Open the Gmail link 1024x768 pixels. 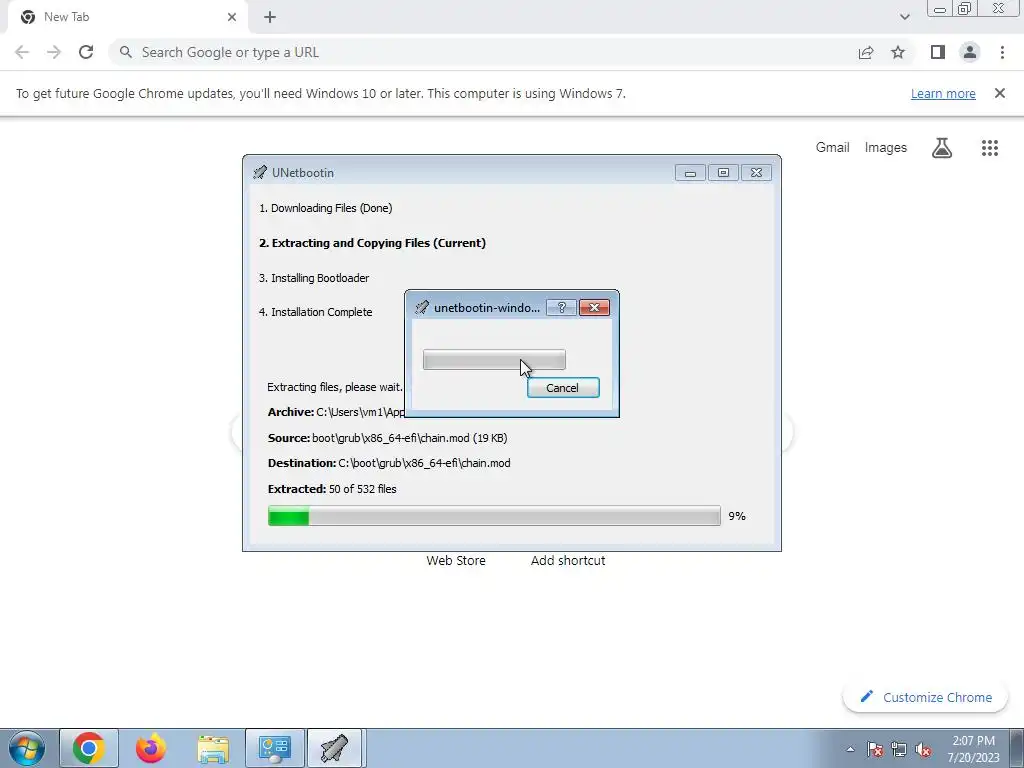point(833,148)
